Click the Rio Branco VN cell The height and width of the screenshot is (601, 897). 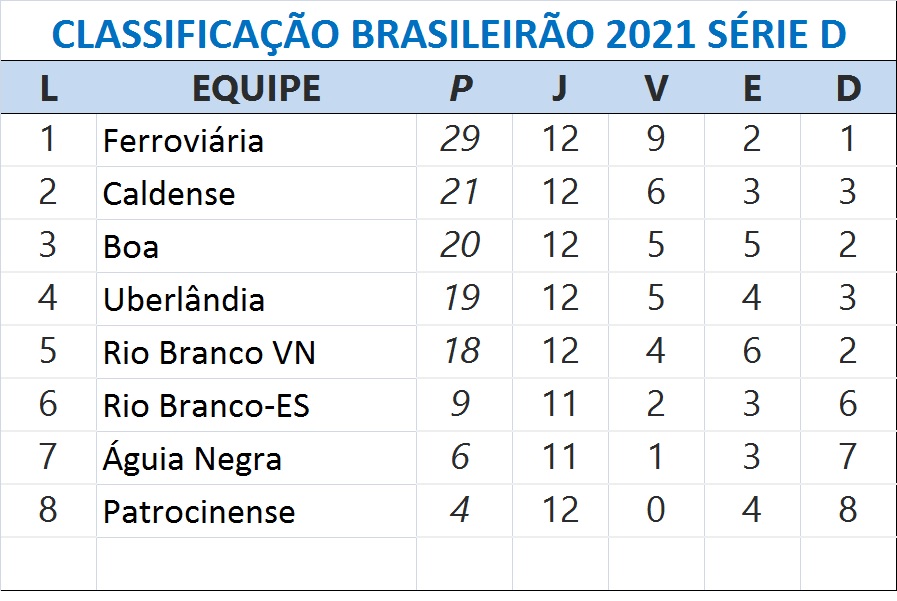pos(209,352)
